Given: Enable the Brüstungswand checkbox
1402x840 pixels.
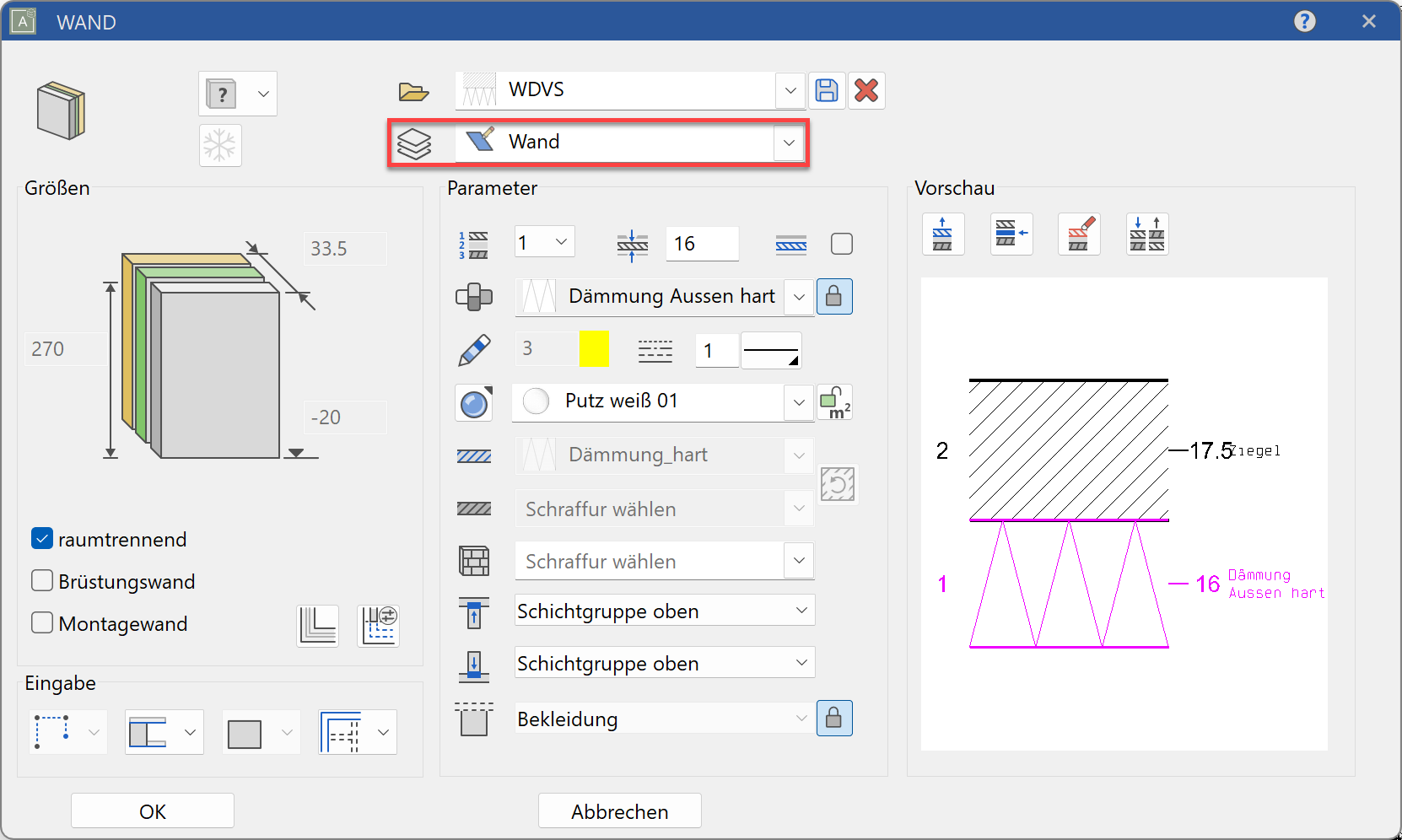Looking at the screenshot, I should (41, 580).
